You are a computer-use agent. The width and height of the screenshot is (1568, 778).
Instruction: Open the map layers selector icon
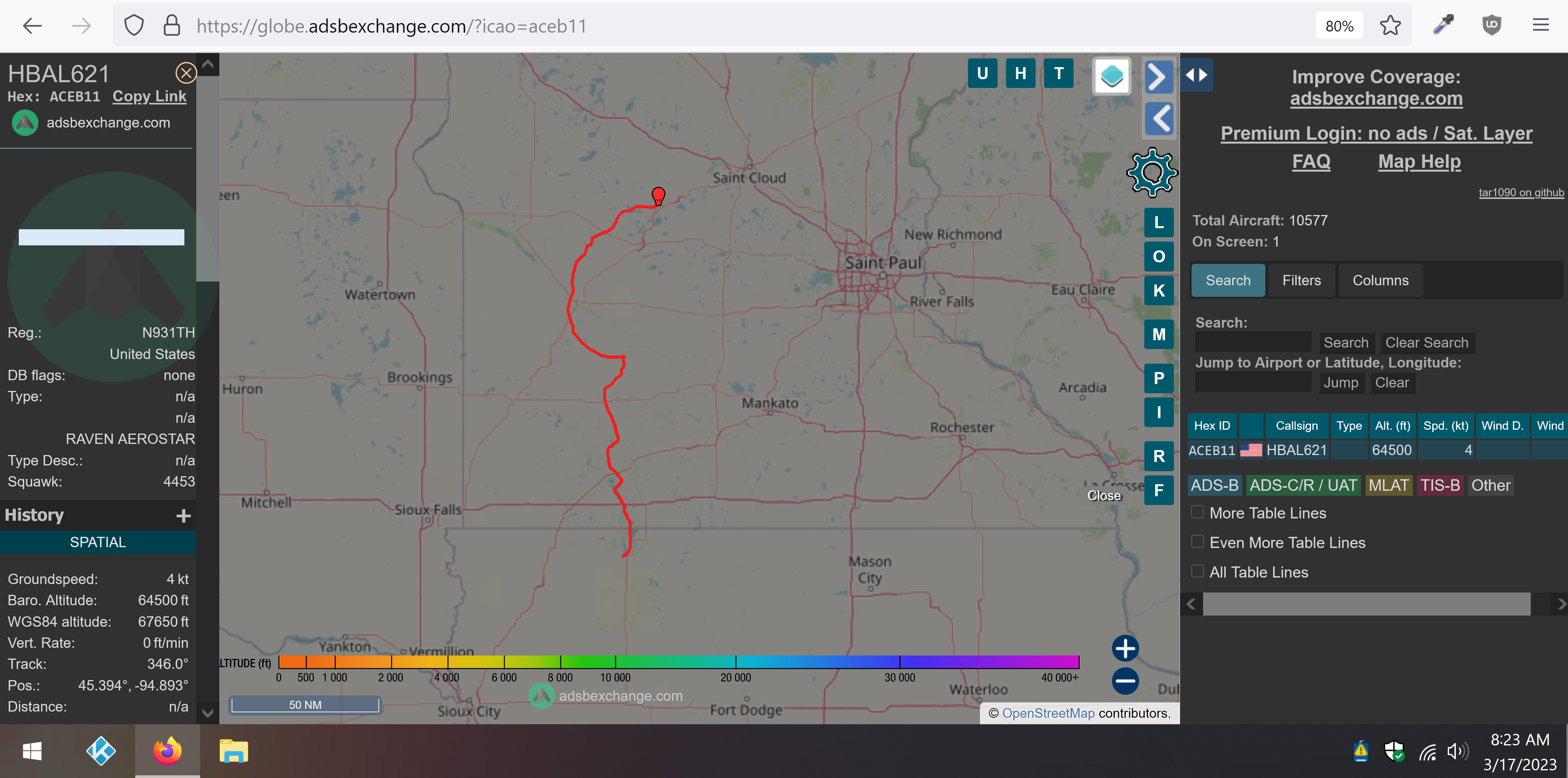click(1112, 76)
